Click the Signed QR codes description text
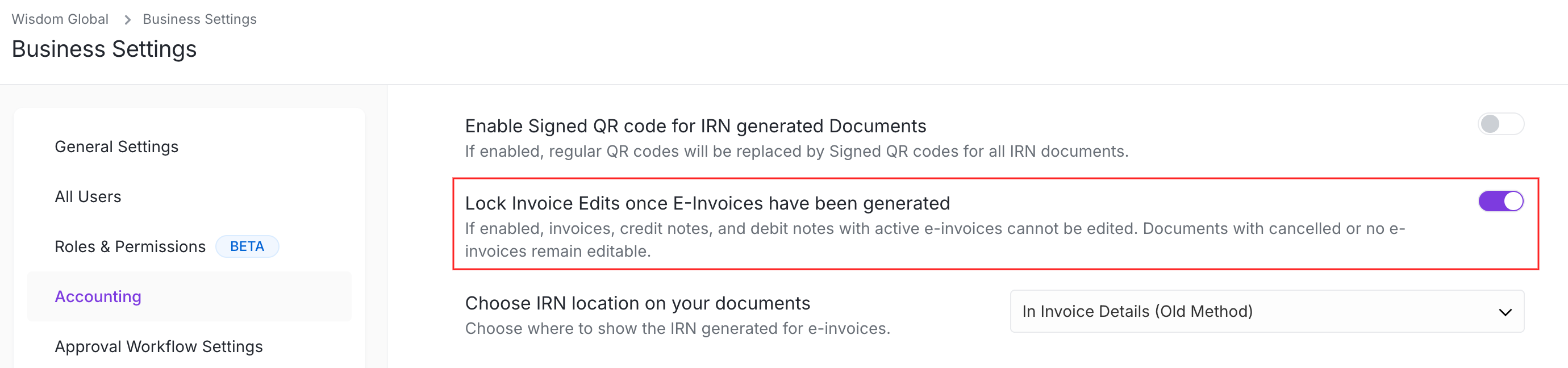This screenshot has width=1568, height=368. click(x=796, y=152)
